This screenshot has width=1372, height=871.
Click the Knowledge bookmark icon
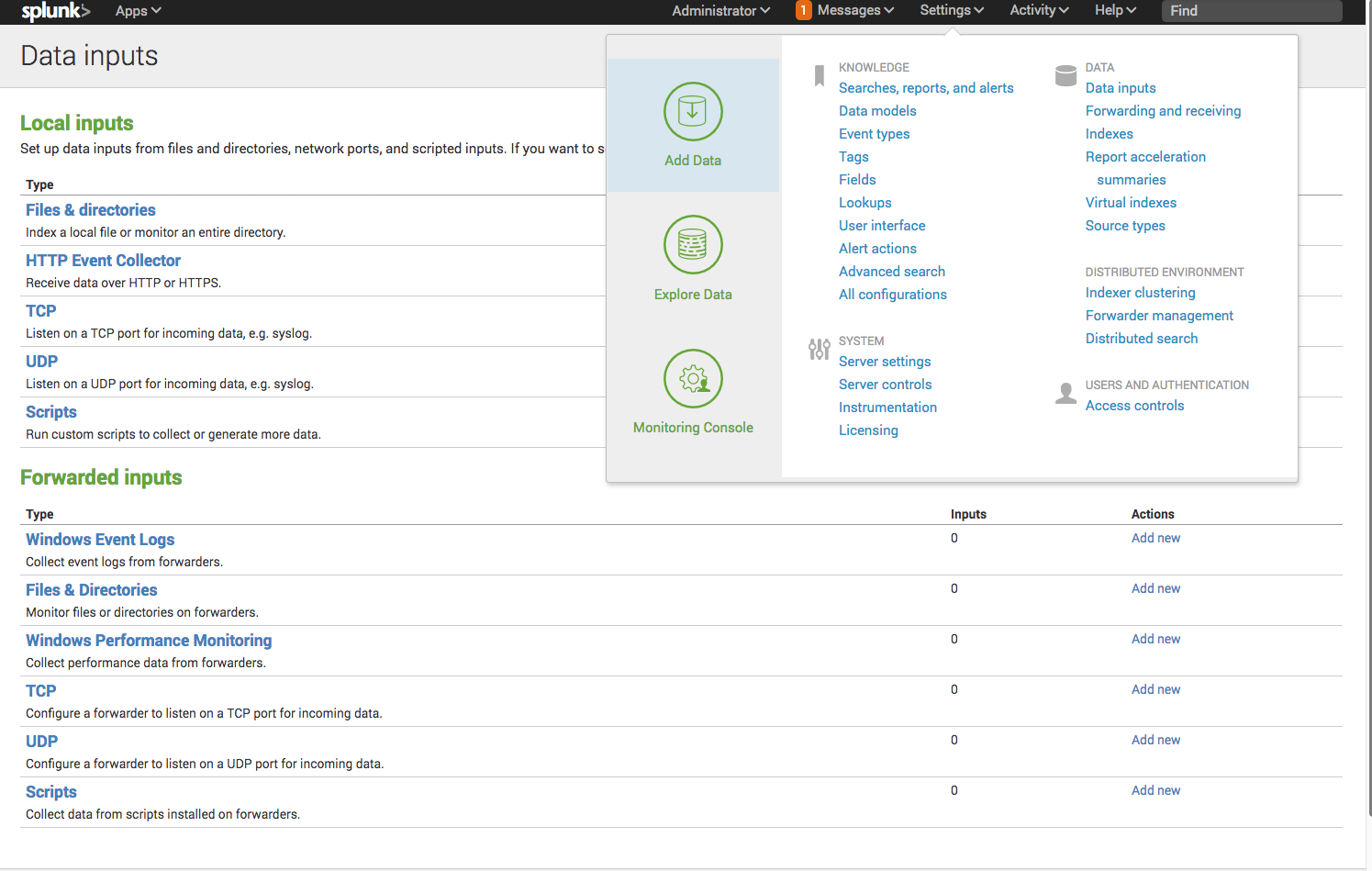(x=820, y=75)
